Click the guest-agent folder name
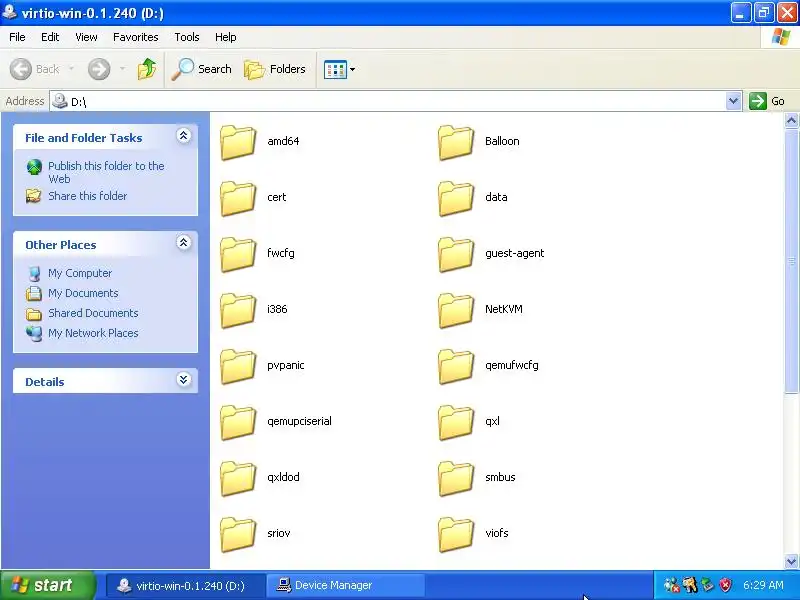 [515, 253]
